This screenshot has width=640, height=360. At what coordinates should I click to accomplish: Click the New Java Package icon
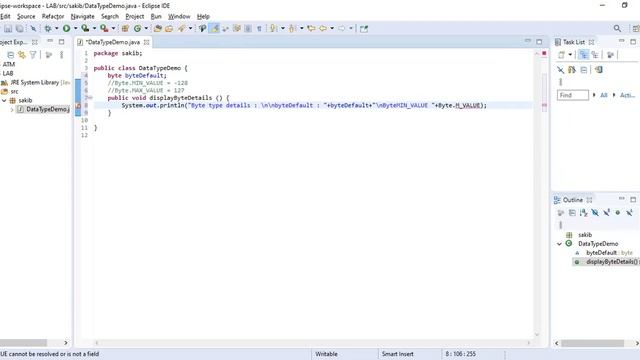coord(125,29)
